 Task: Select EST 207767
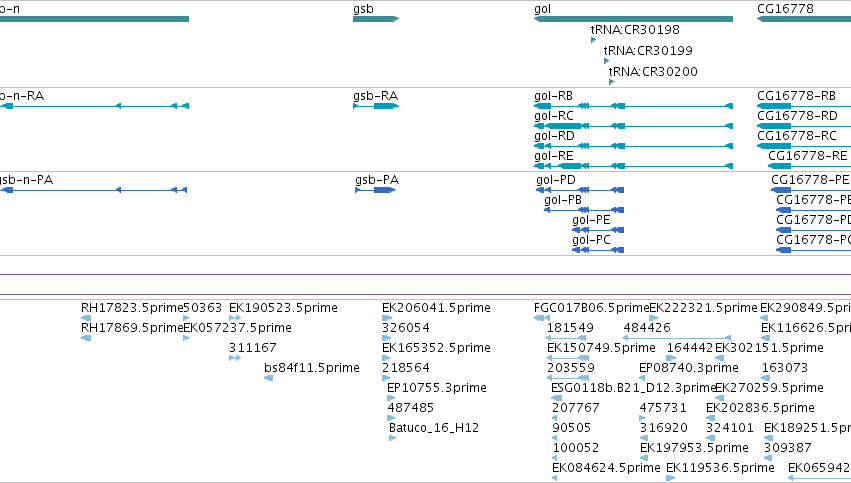(576, 408)
